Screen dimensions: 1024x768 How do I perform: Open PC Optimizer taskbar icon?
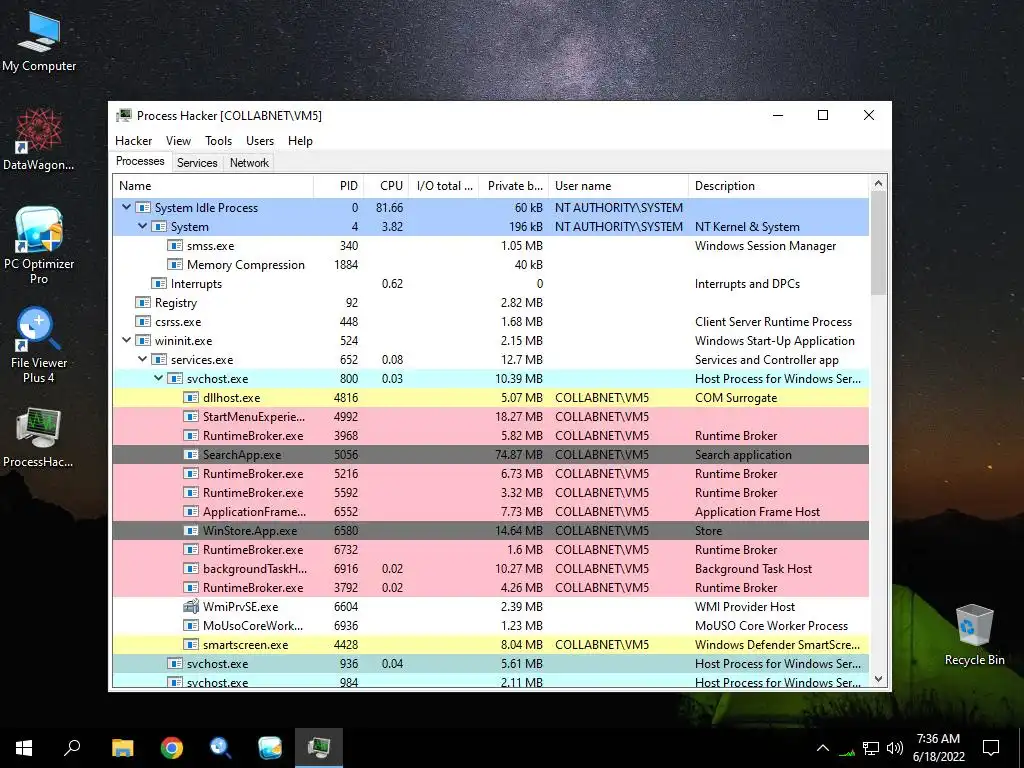point(270,747)
